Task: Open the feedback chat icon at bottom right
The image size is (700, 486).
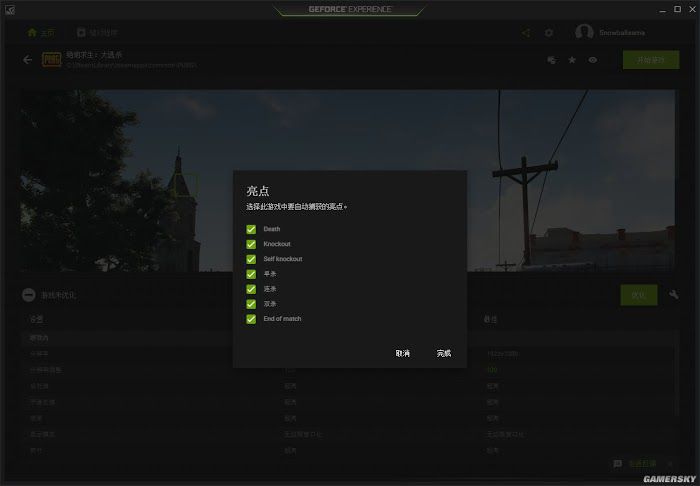Action: pyautogui.click(x=618, y=464)
